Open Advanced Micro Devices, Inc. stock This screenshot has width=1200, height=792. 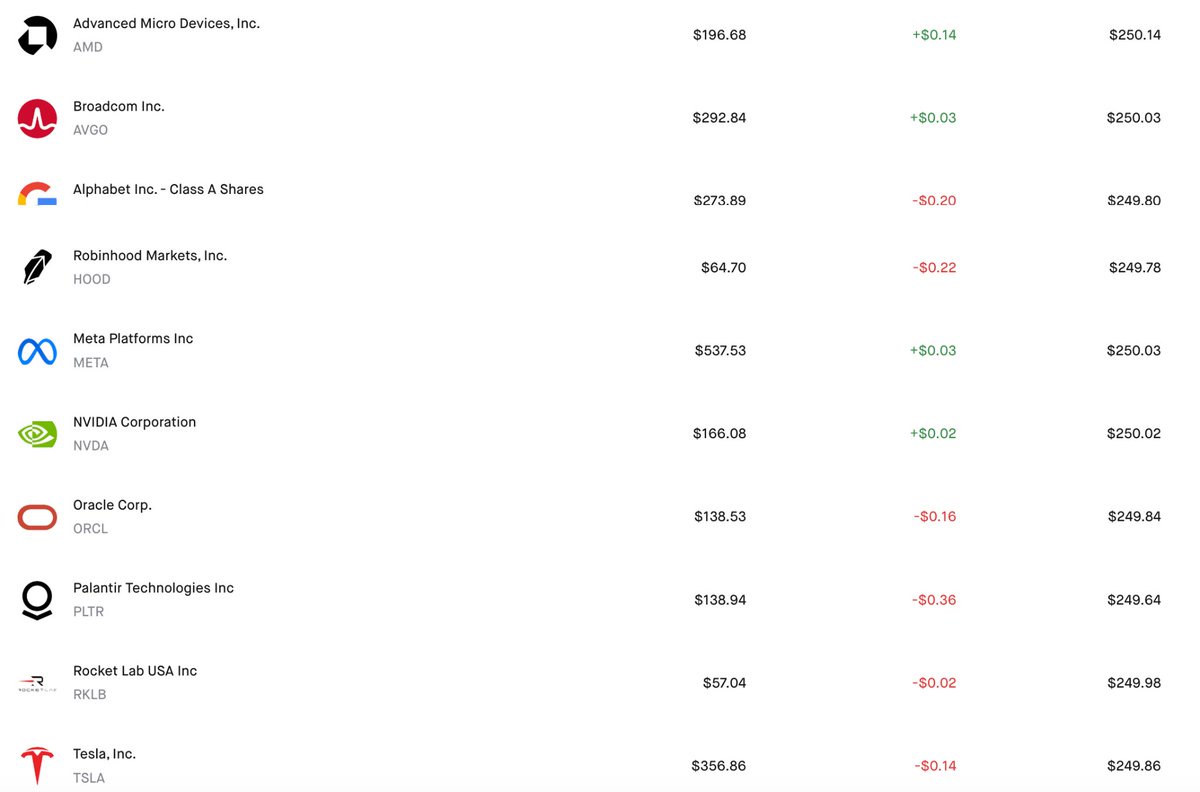pyautogui.click(x=166, y=23)
